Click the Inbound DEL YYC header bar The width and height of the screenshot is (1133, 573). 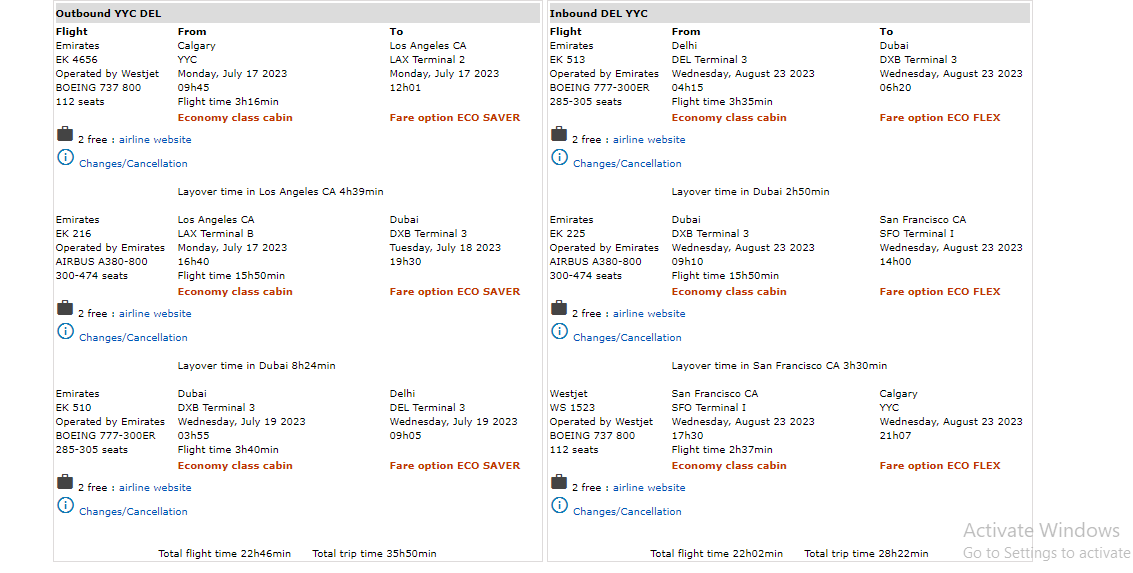pos(789,13)
